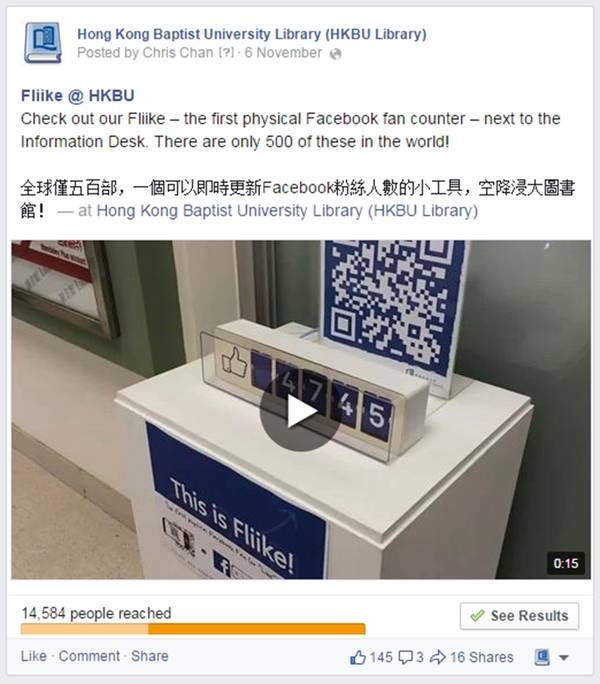
Task: Expand the post-as dropdown arrow
Action: [x=564, y=657]
